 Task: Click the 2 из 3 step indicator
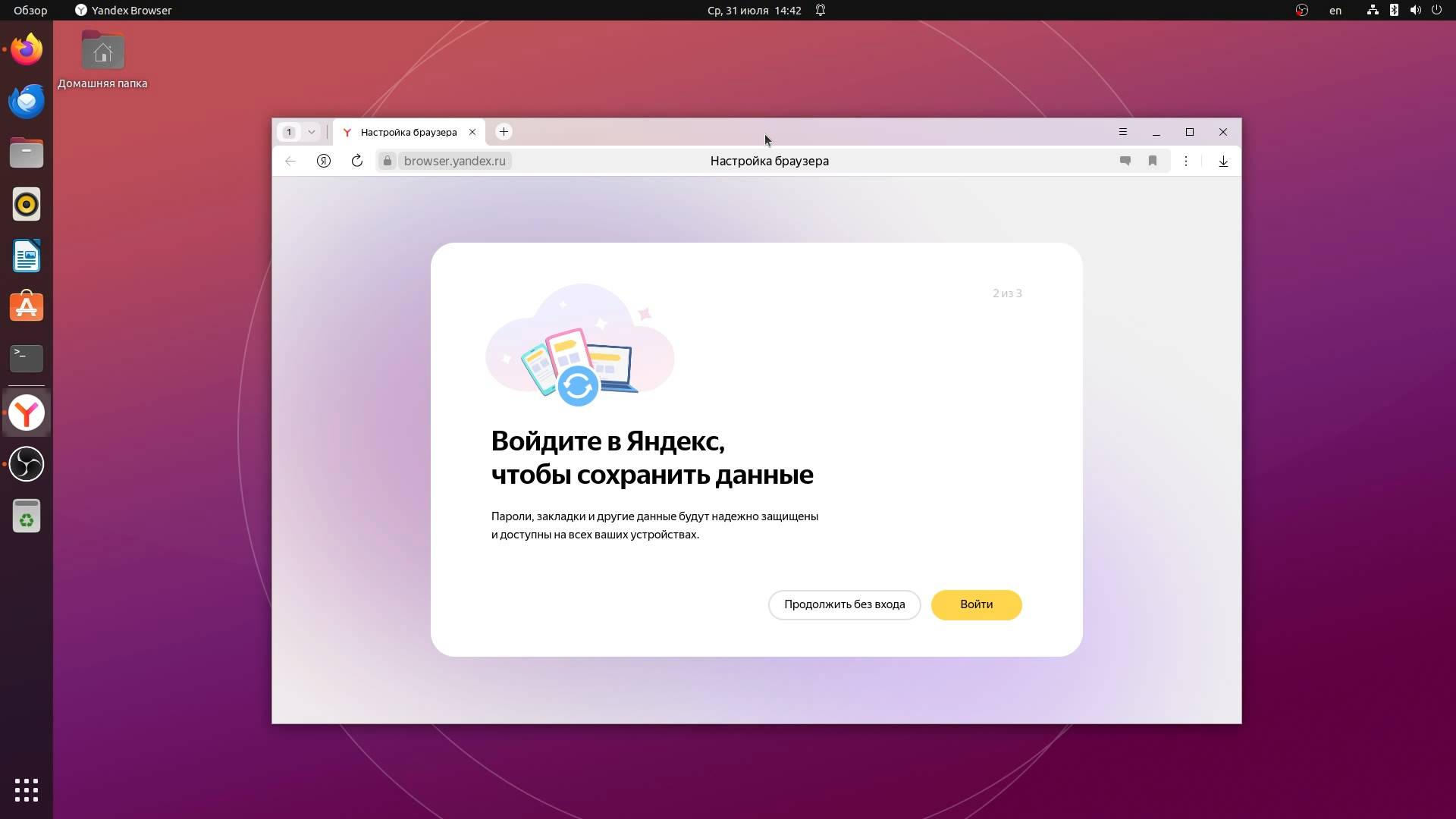pos(1007,293)
